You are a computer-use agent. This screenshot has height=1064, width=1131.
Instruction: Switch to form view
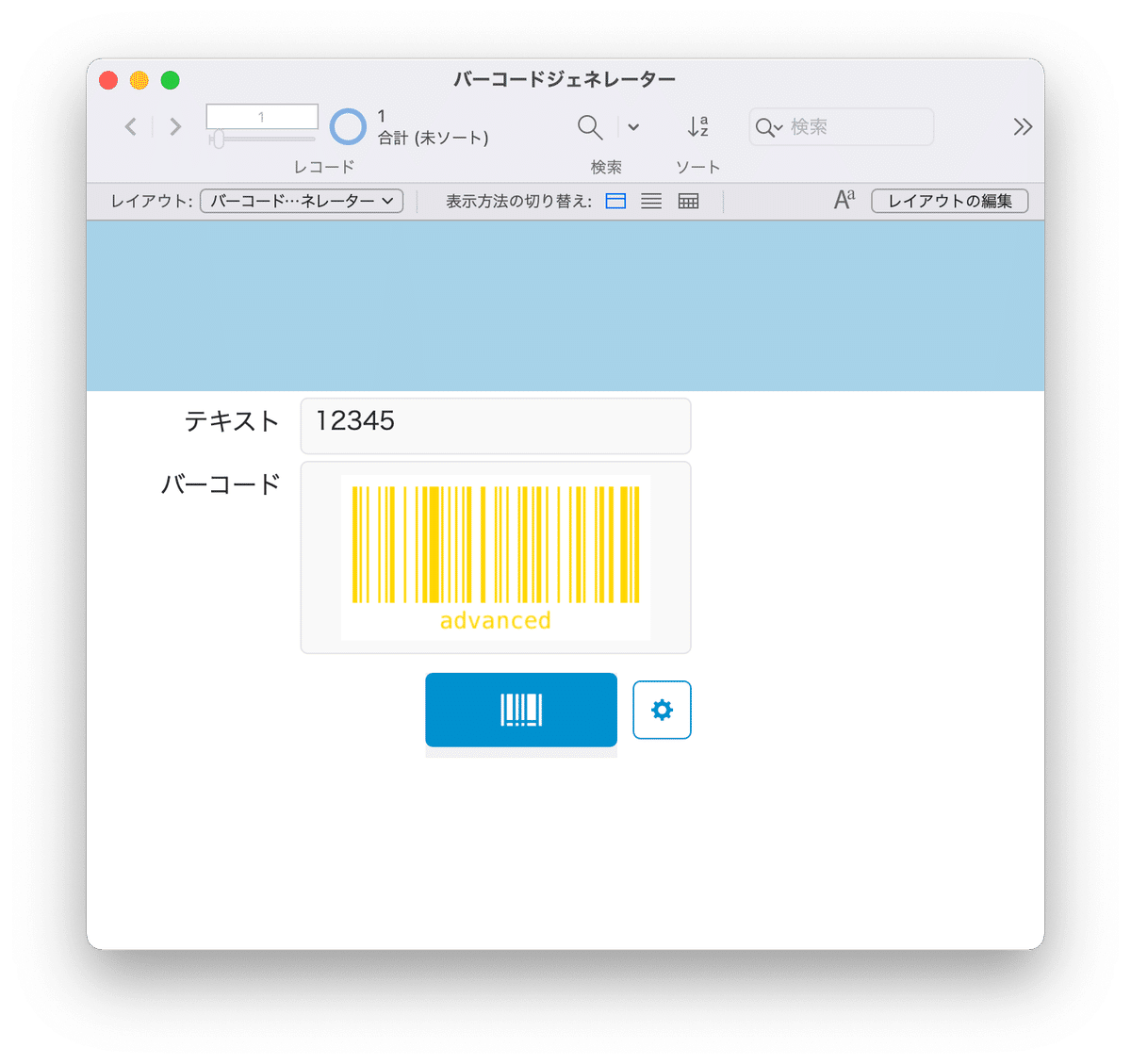[x=615, y=201]
